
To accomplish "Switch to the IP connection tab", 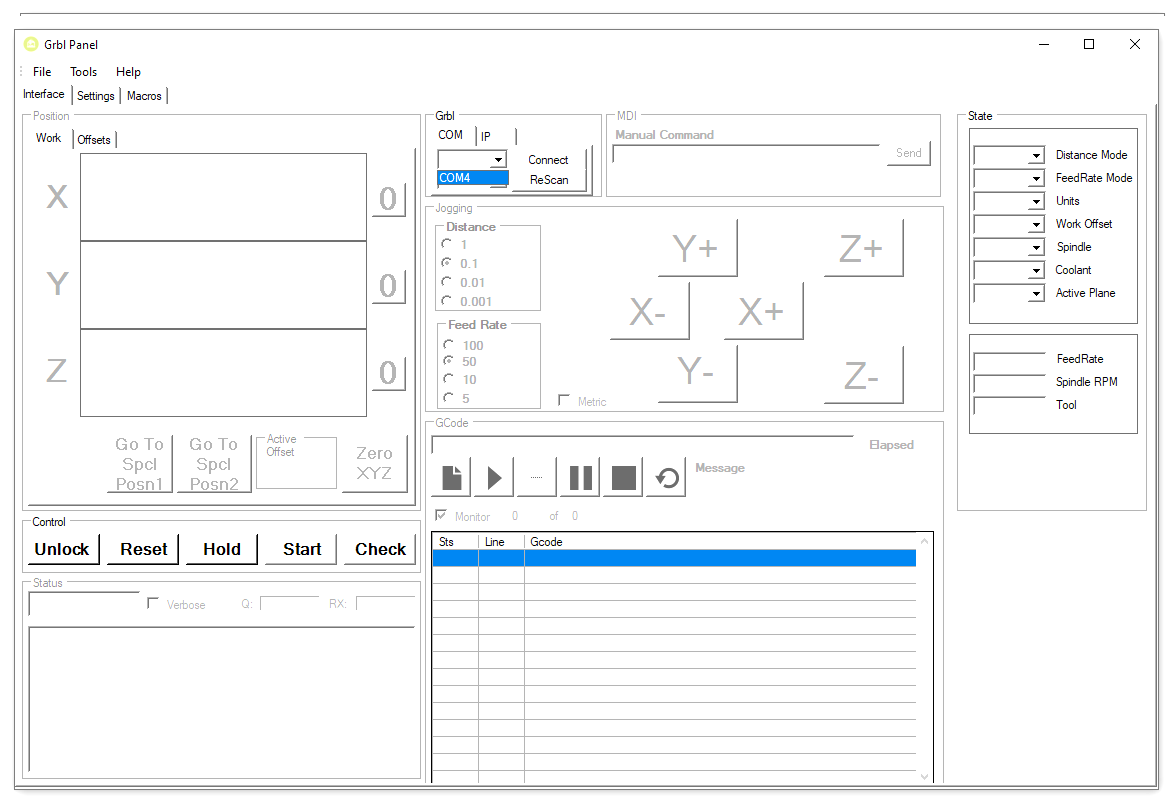I will point(486,137).
